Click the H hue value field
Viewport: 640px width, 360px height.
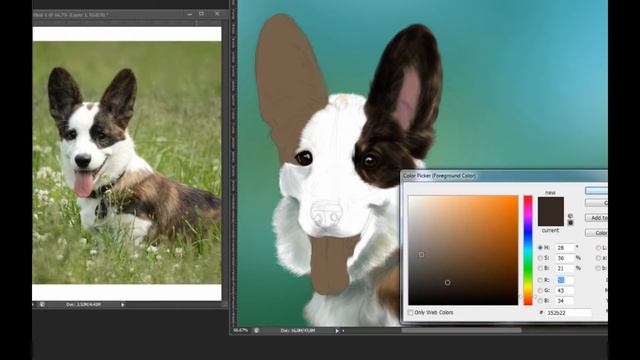coord(565,247)
